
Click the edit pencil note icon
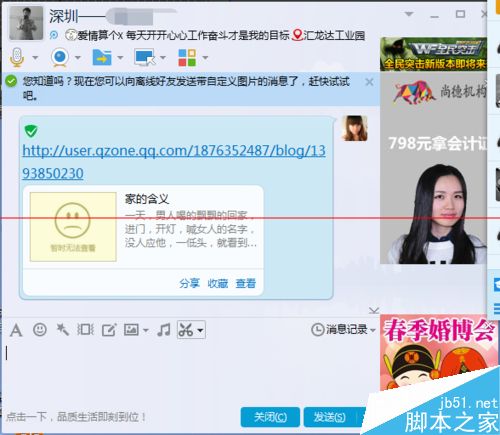click(109, 330)
